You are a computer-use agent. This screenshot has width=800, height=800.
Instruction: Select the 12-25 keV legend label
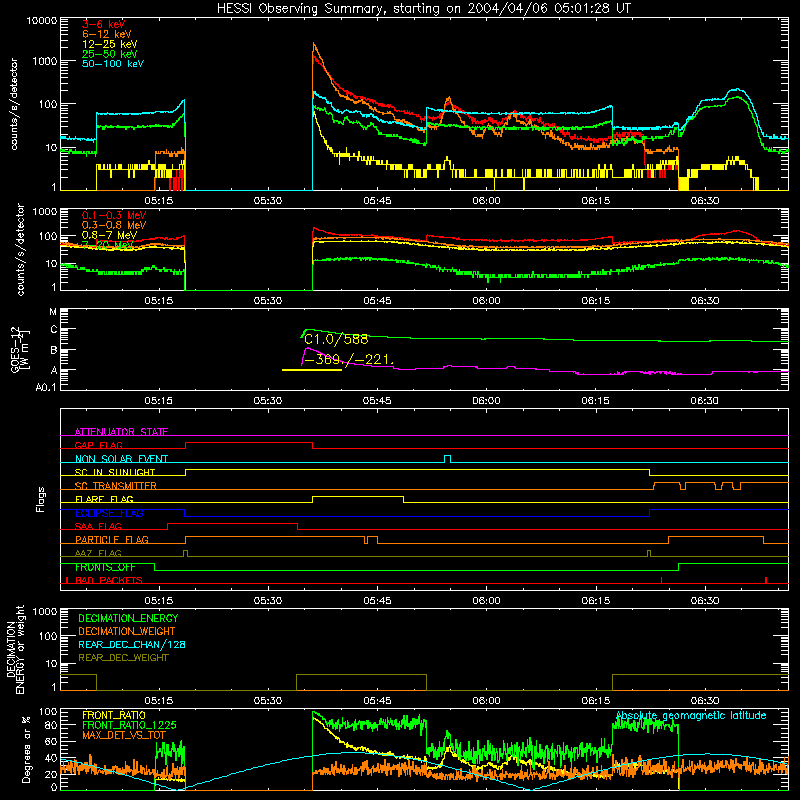[x=109, y=44]
